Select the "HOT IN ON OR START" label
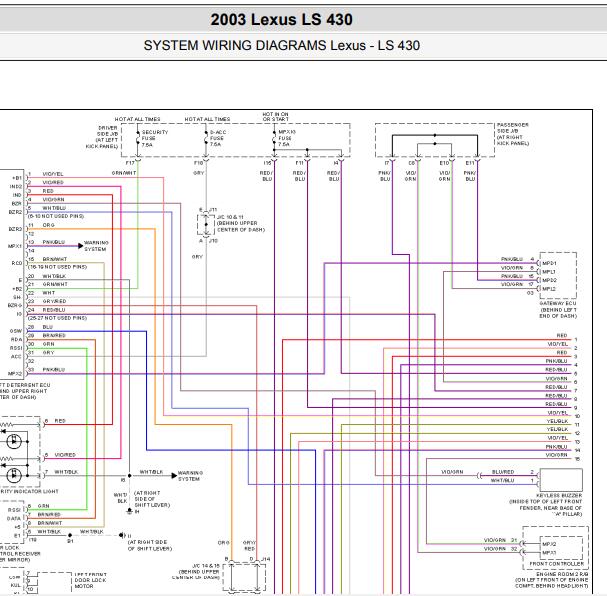This screenshot has width=607, height=596. pos(275,116)
